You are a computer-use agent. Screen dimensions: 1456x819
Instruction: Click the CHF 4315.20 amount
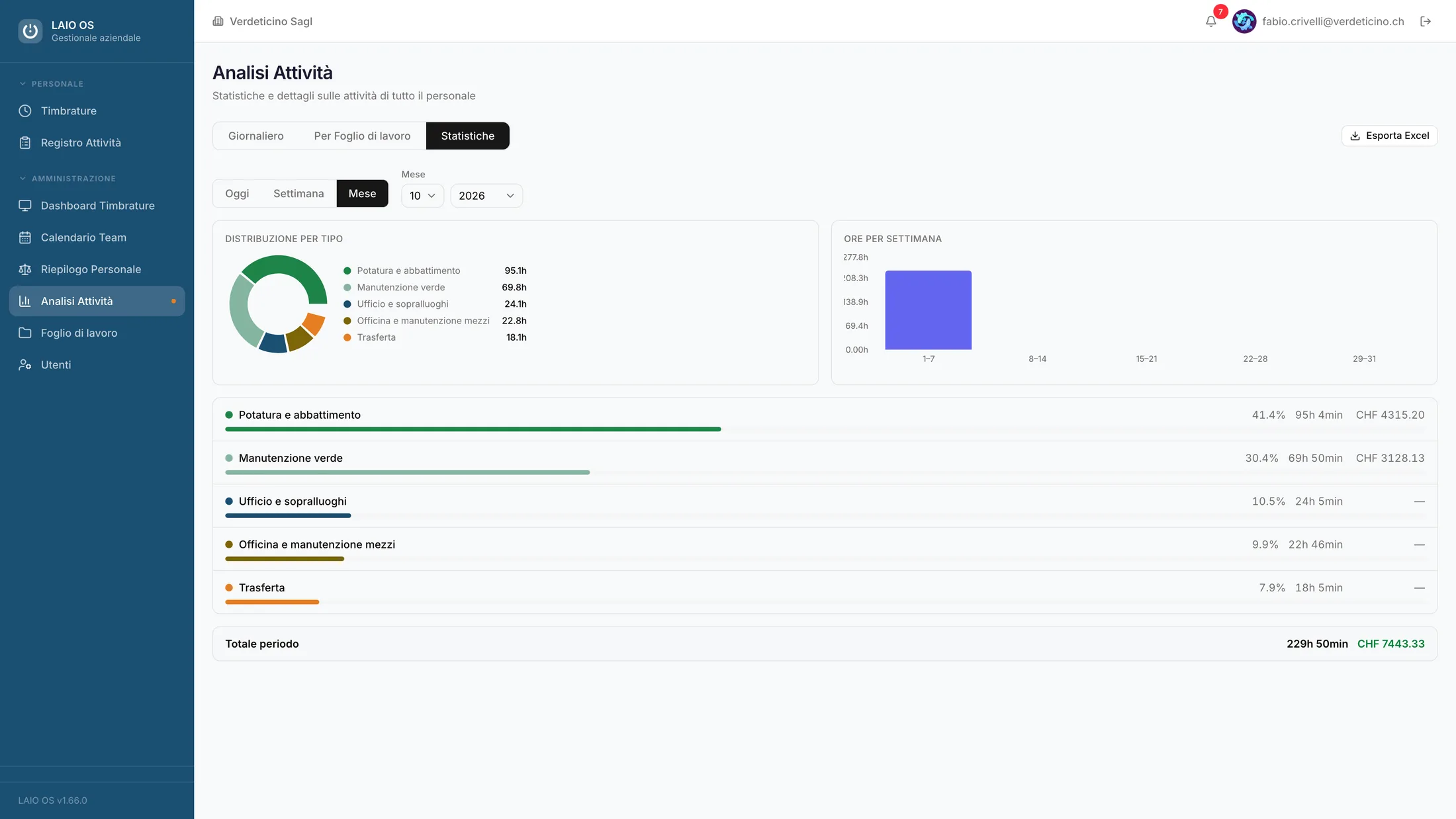[1390, 415]
